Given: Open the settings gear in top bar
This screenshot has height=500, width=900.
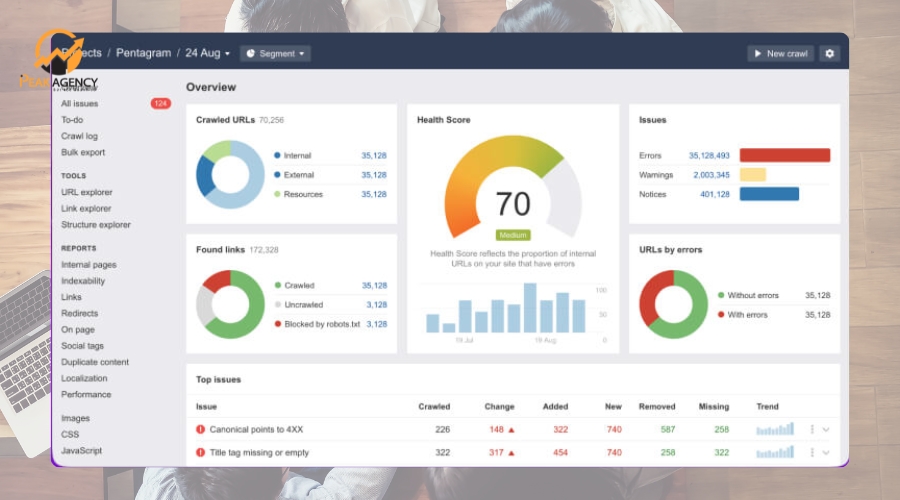Looking at the screenshot, I should 829,53.
